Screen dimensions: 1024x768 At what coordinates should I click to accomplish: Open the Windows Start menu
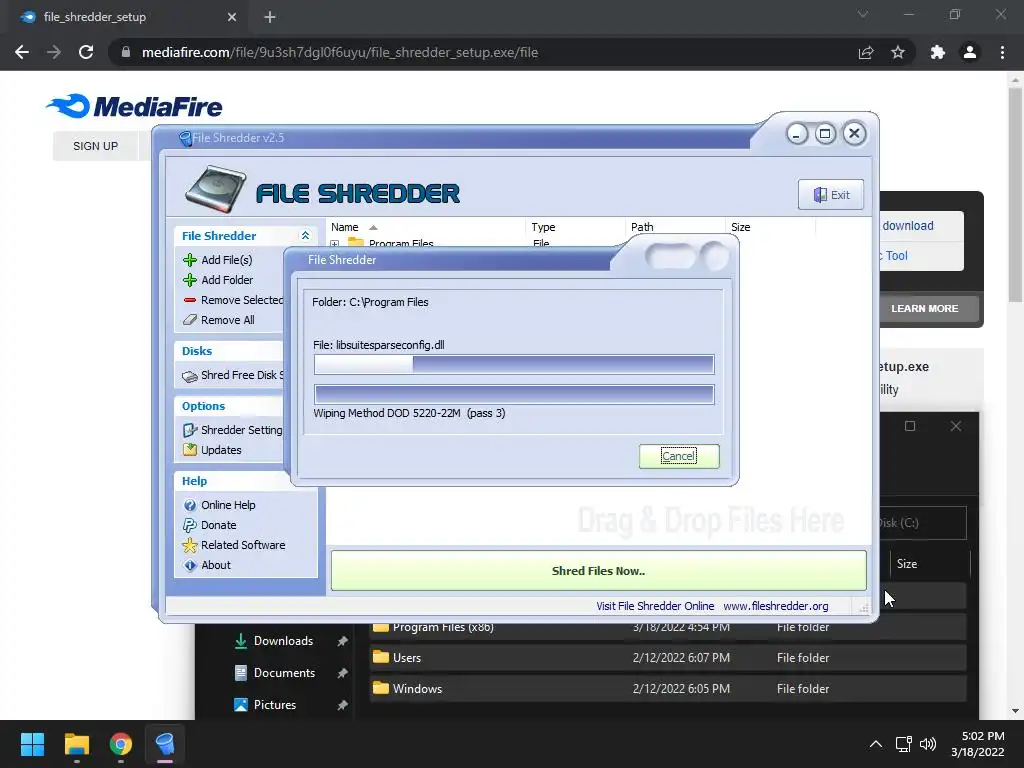[32, 744]
